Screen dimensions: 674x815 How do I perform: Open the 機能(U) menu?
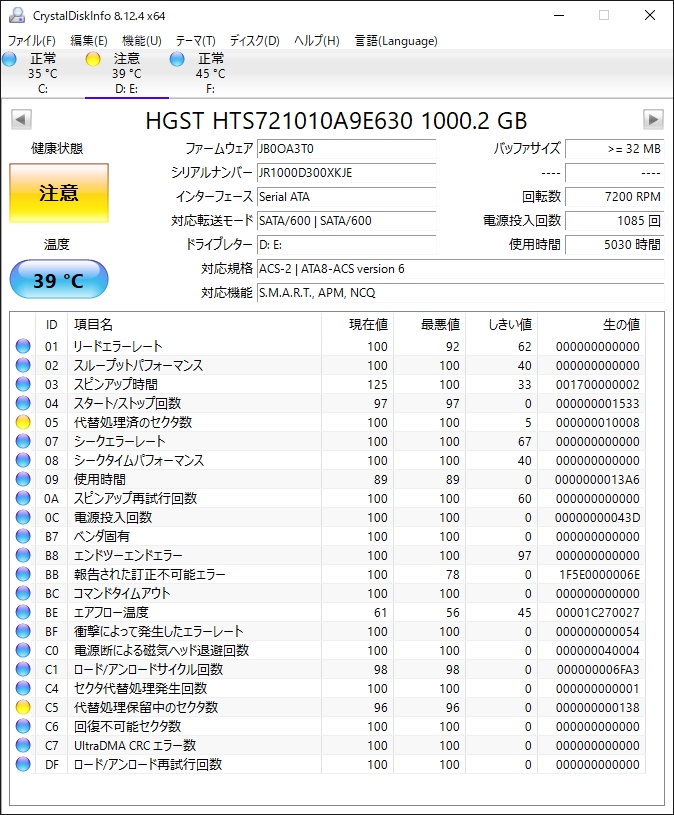click(142, 41)
